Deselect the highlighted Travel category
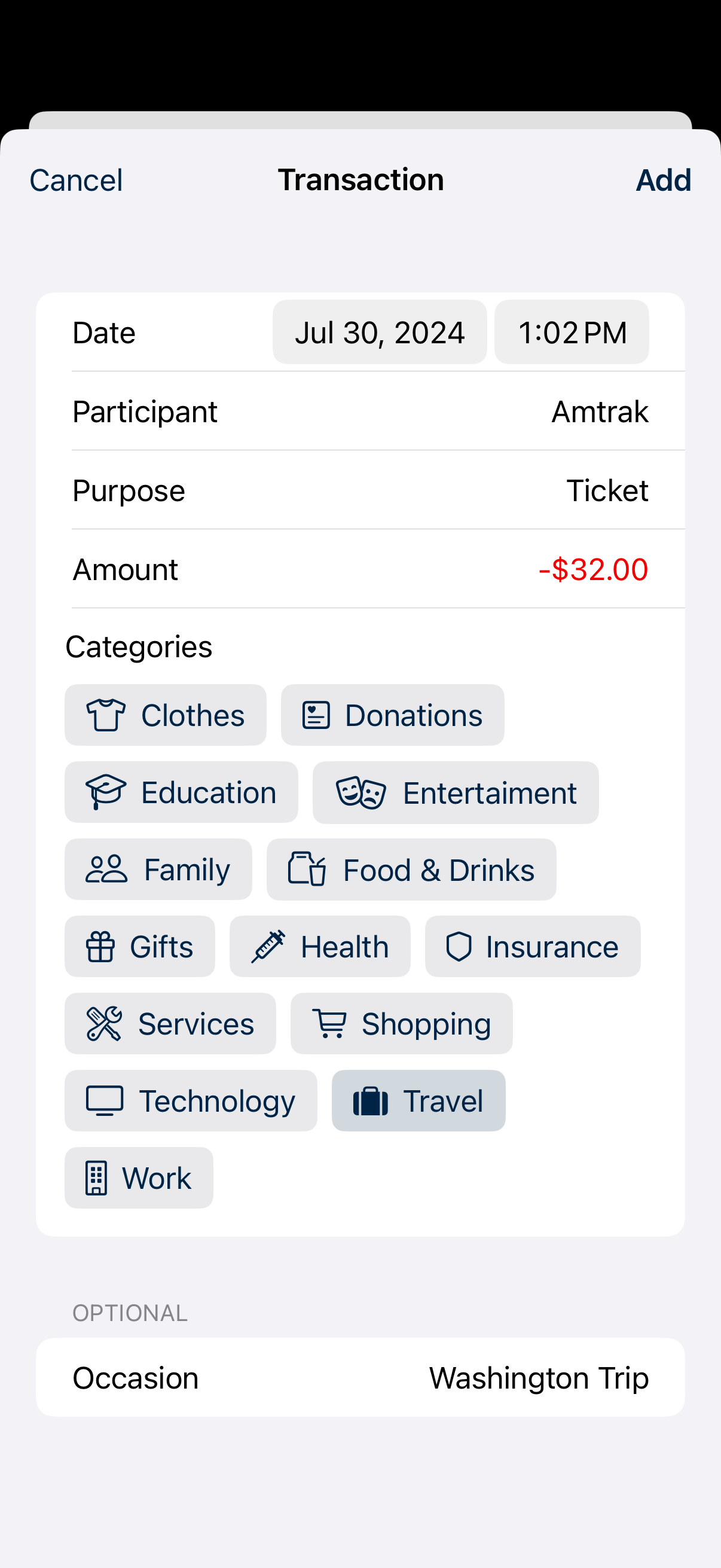Screen dimensions: 721x1568 [x=418, y=1100]
